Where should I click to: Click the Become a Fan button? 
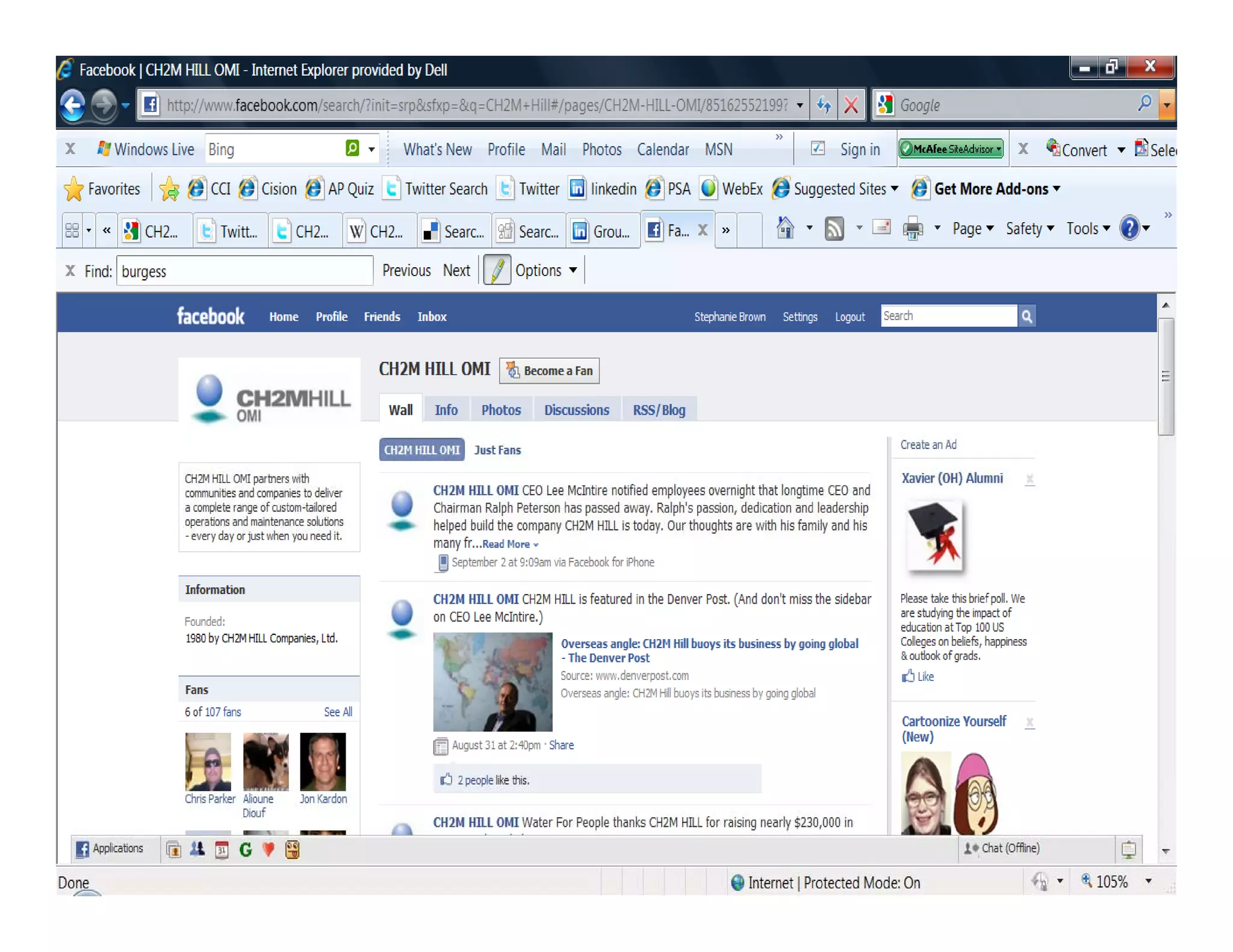click(549, 371)
